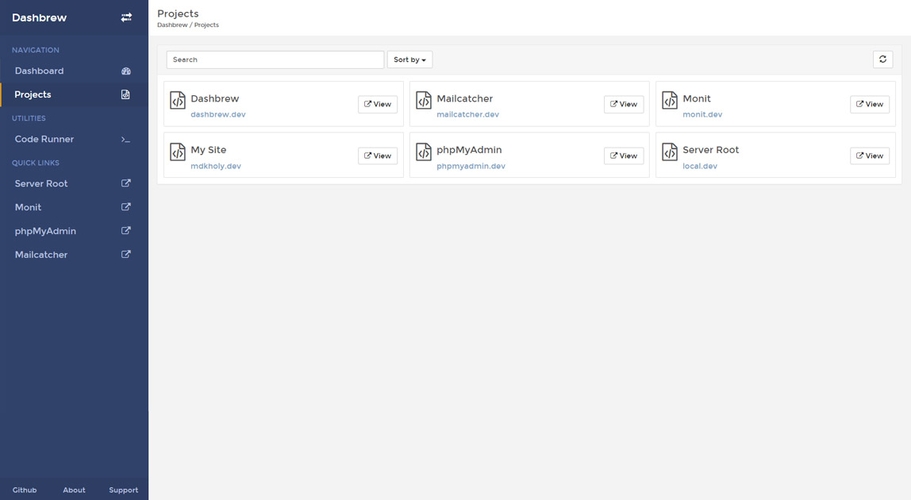Click external link icon beside phpMyAdmin
Screen dimensions: 911x500
126,231
